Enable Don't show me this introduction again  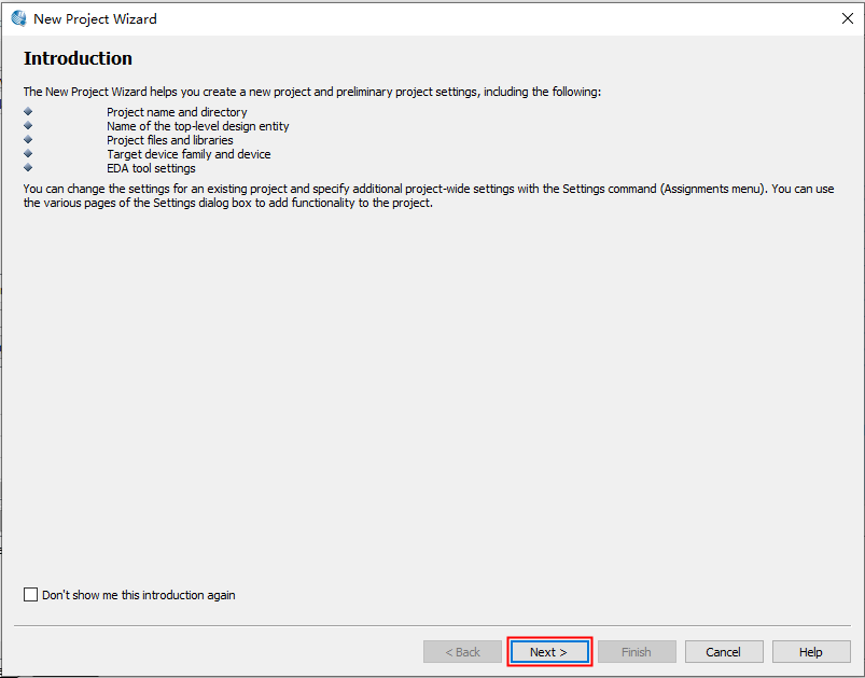(31, 595)
